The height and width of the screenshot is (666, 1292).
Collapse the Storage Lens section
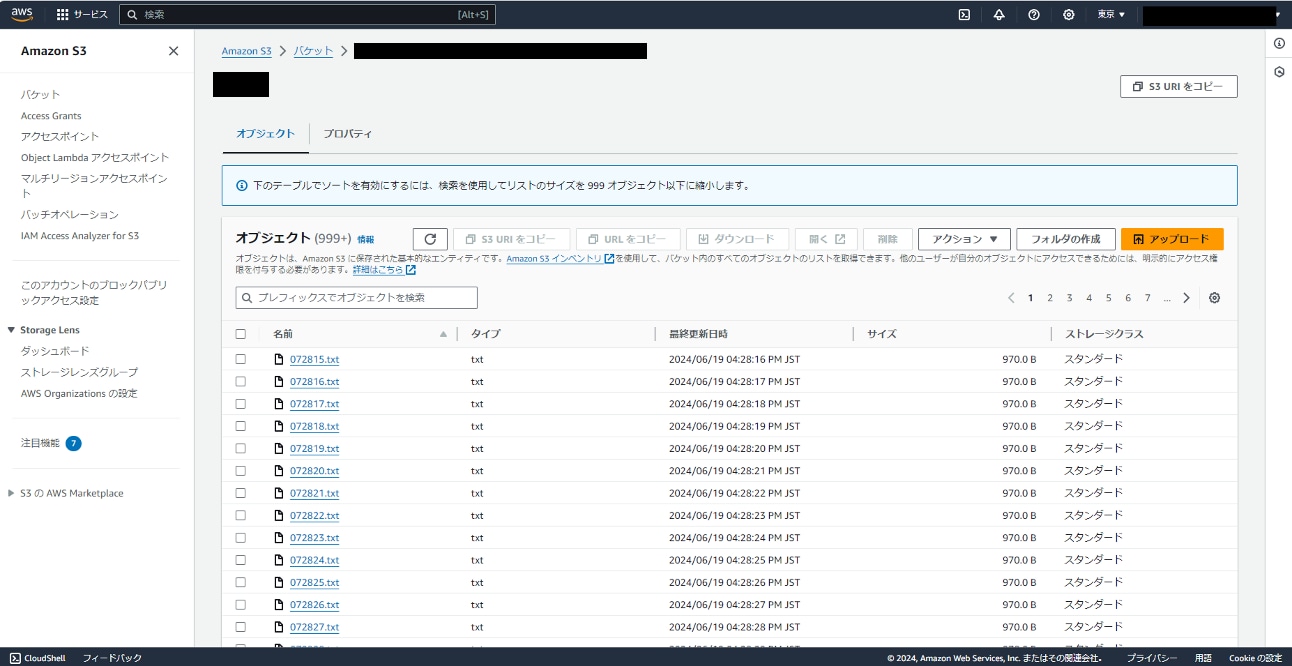point(11,330)
